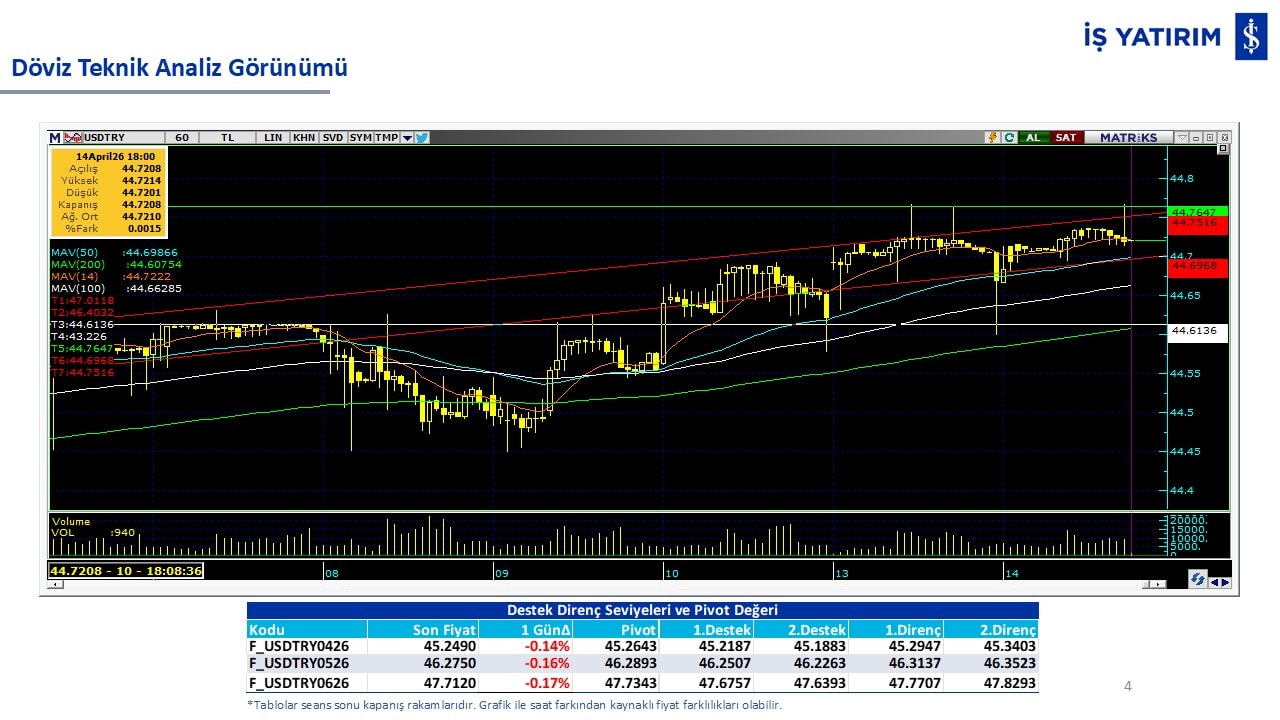
Task: Open the 60 period selector
Action: (181, 137)
